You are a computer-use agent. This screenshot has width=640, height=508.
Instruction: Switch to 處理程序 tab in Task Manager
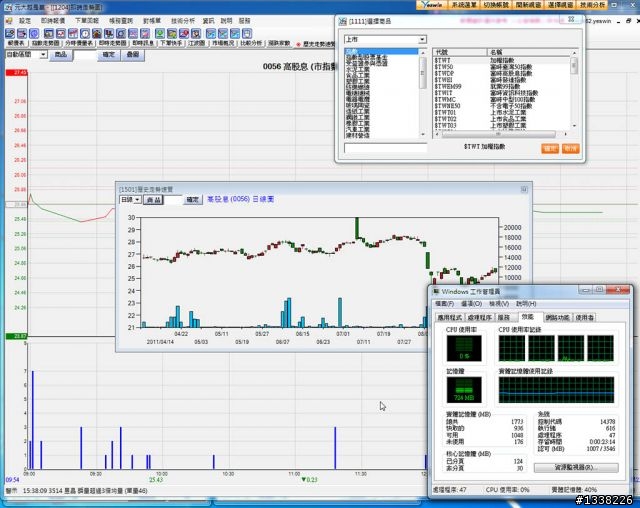pyautogui.click(x=479, y=317)
